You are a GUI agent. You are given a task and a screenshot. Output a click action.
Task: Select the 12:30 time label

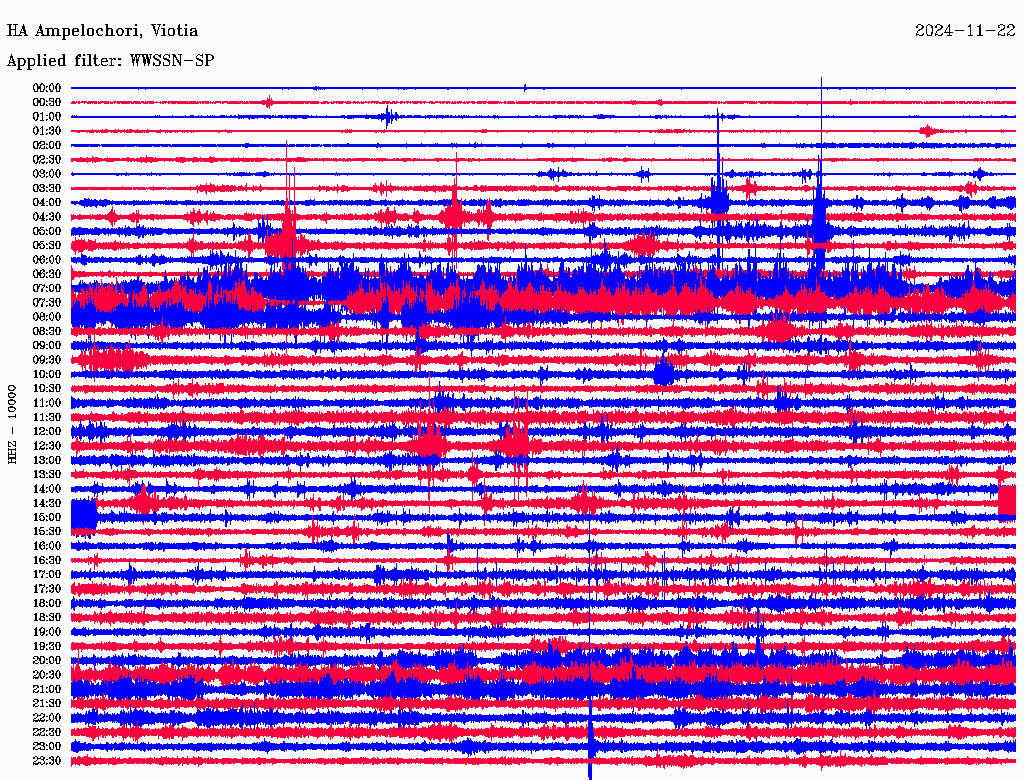47,445
